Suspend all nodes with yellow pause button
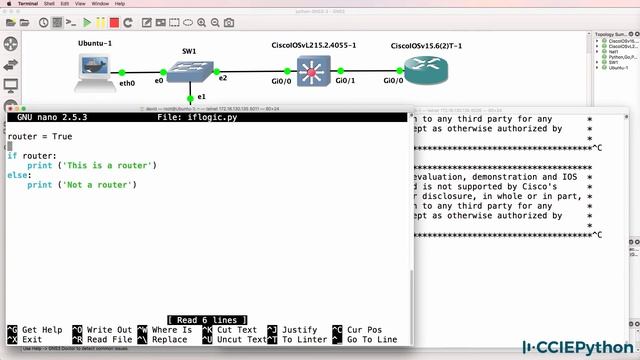The image size is (640, 360). (100, 23)
